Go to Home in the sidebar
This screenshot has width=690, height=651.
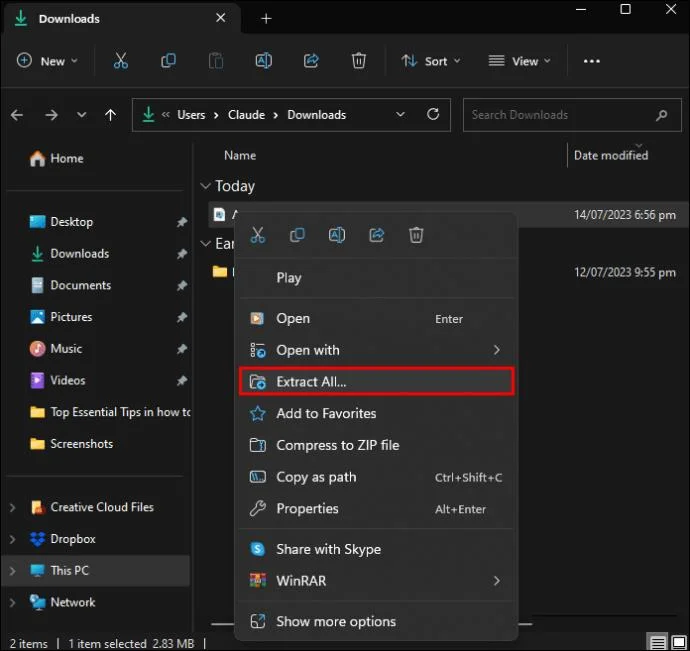tap(56, 158)
